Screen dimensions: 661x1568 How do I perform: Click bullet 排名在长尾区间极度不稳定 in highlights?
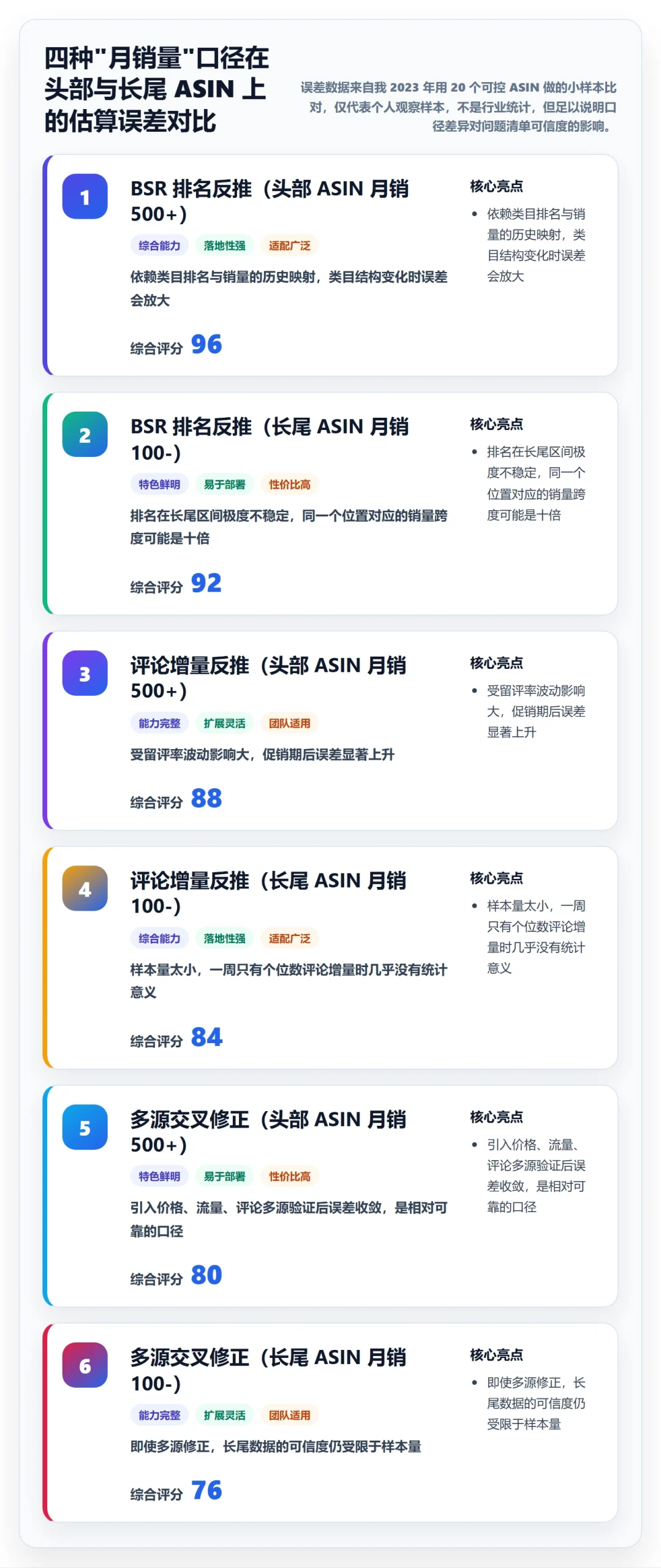[536, 483]
